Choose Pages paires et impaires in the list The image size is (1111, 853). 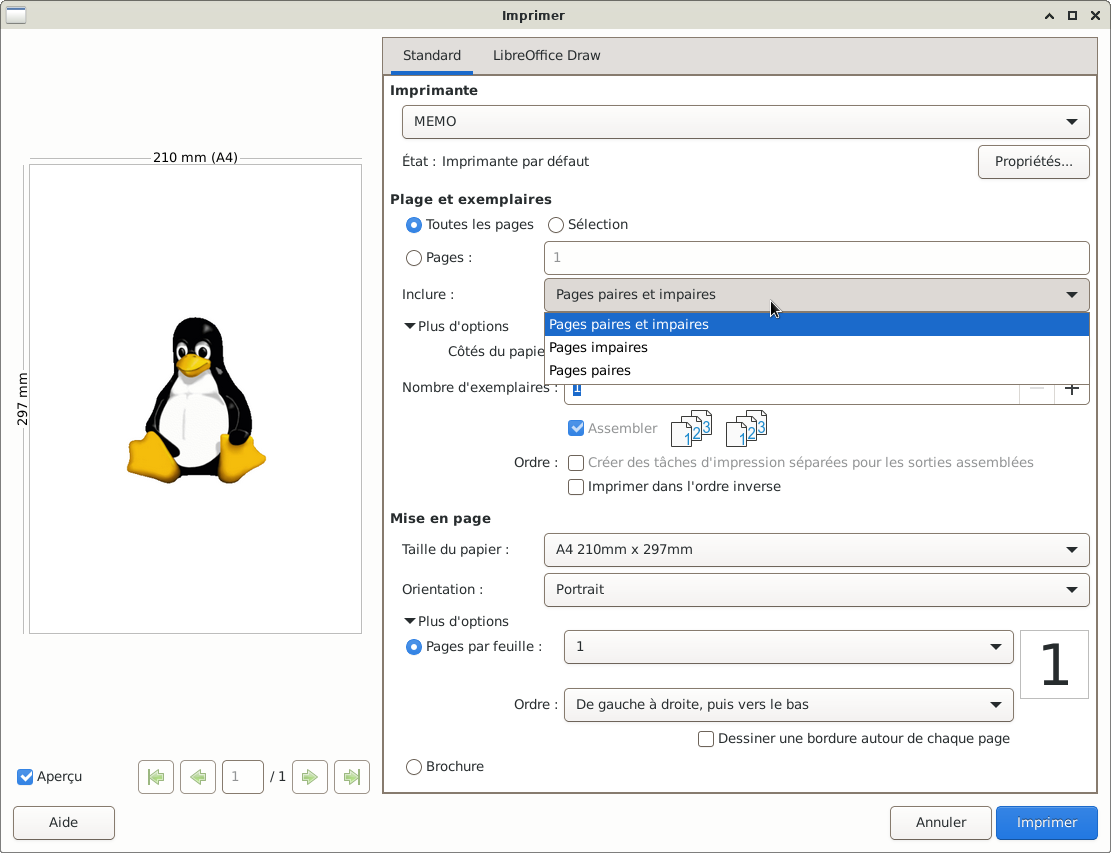[816, 324]
